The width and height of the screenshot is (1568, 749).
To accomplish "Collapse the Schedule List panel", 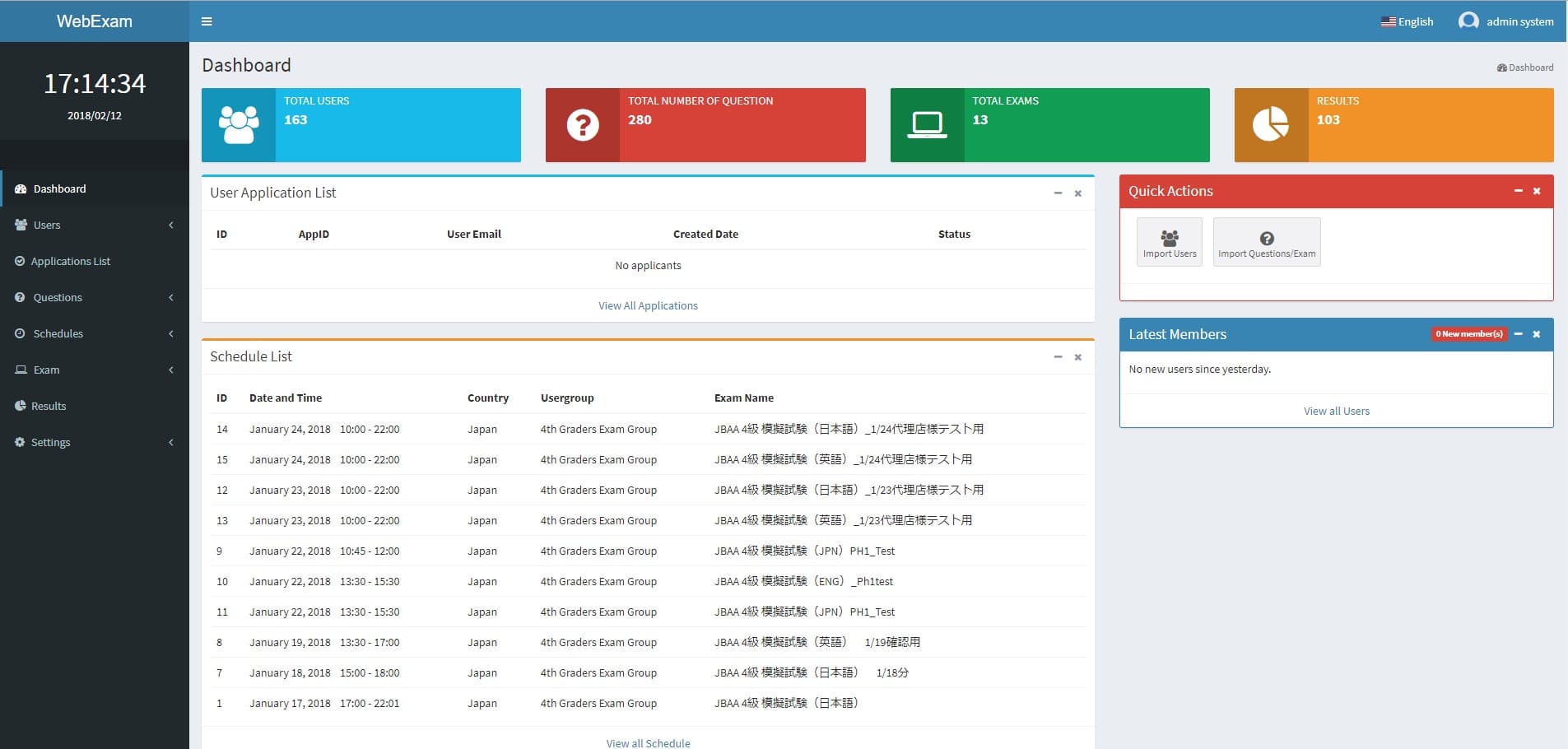I will tap(1058, 356).
